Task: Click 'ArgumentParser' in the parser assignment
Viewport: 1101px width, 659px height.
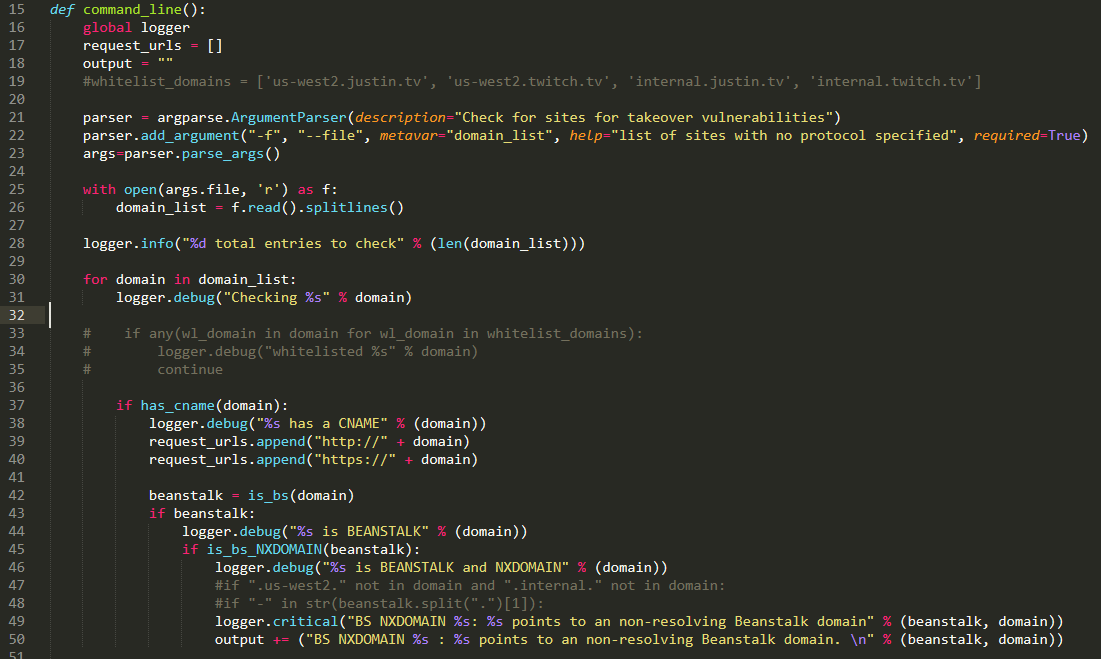Action: (289, 117)
